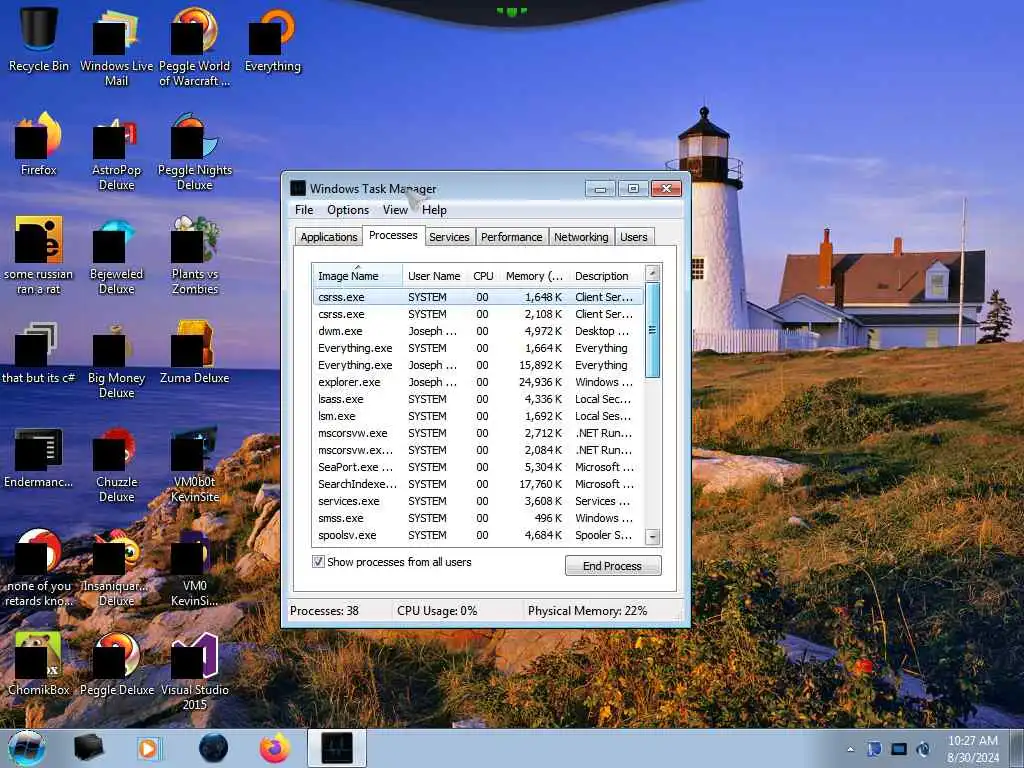Switch to the Networking tab
Viewport: 1024px width, 768px height.
(x=581, y=237)
